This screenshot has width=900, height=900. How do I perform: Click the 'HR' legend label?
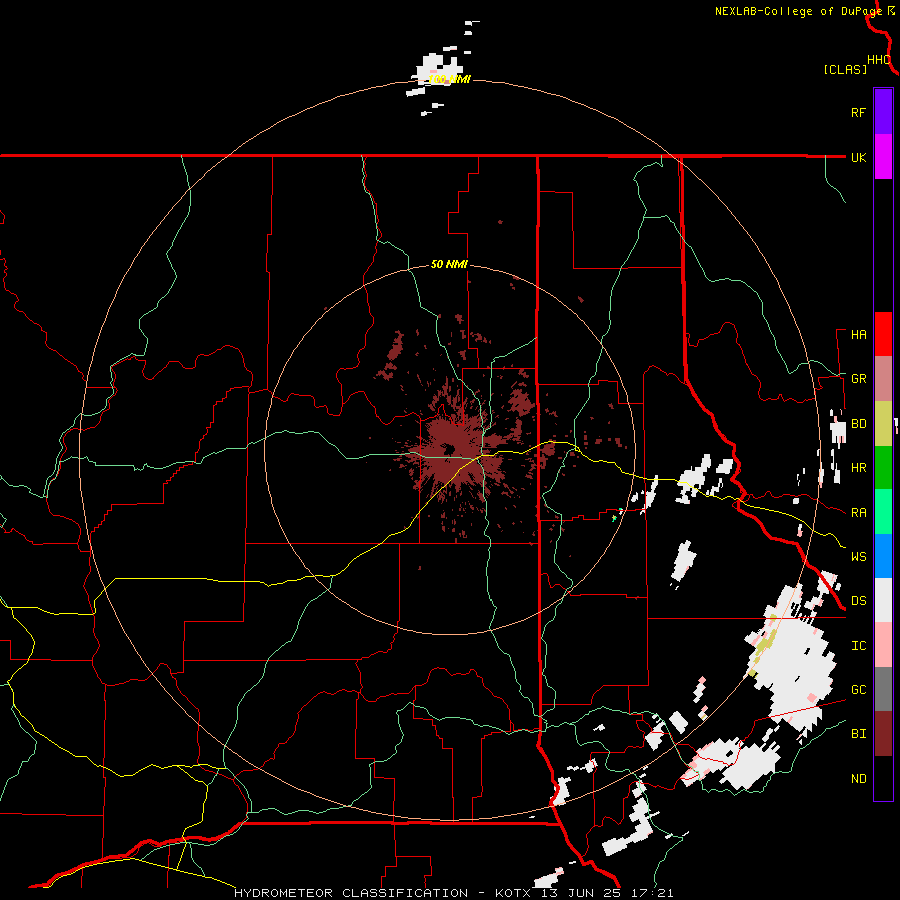pyautogui.click(x=858, y=468)
